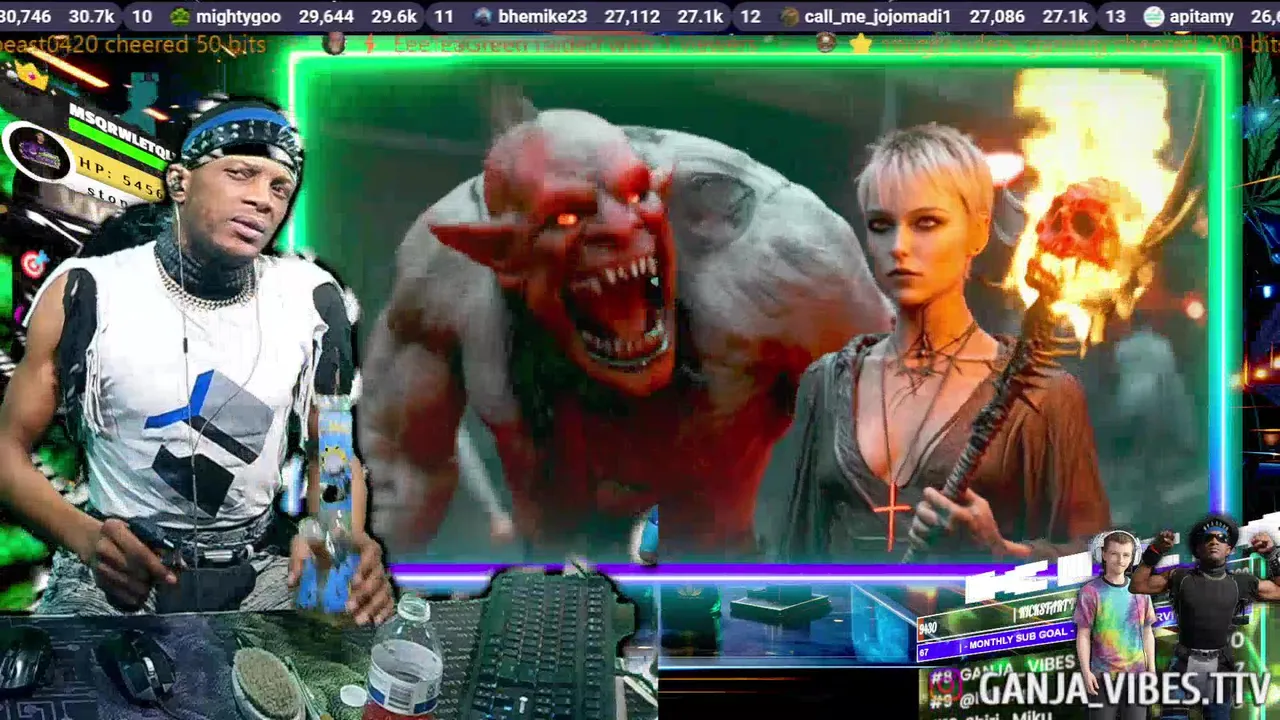Click the tie-dye shirt avatar character
The width and height of the screenshot is (1280, 720).
tap(1115, 610)
